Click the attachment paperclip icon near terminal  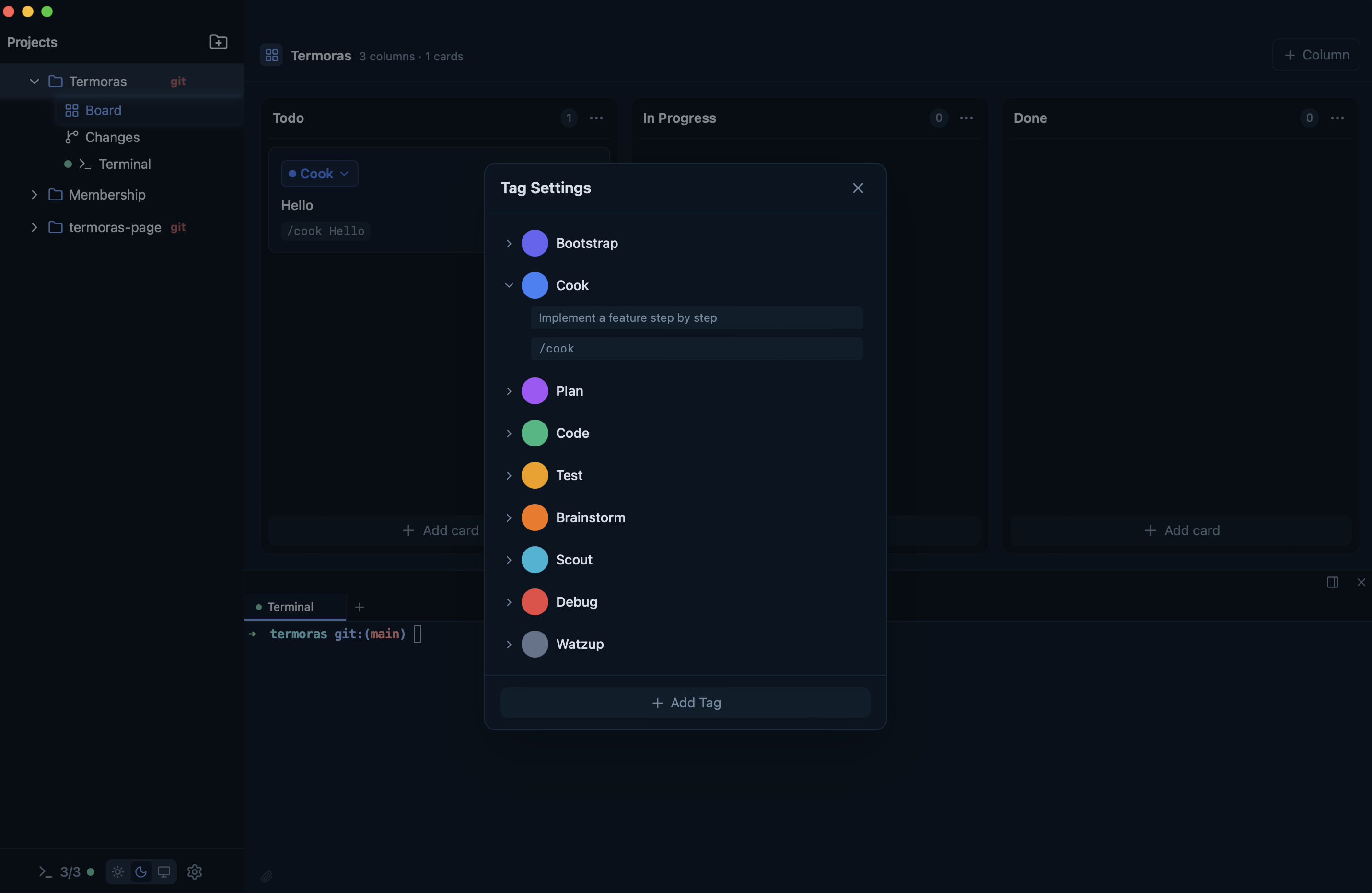tap(267, 876)
